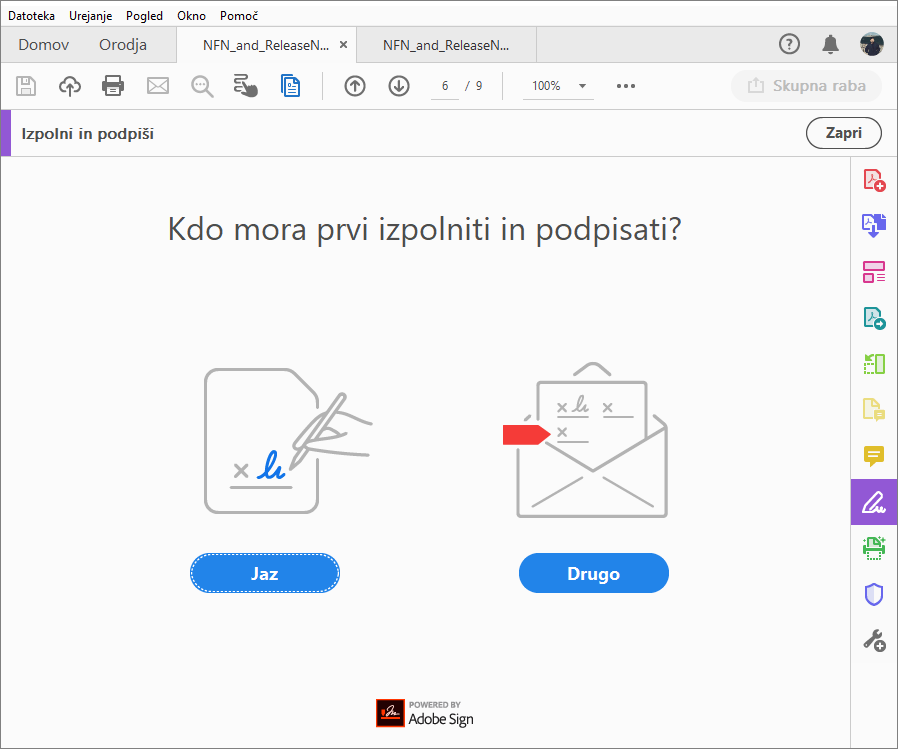Screen dimensions: 898x749
Task: Switch to the Orodja tab
Action: tap(122, 44)
